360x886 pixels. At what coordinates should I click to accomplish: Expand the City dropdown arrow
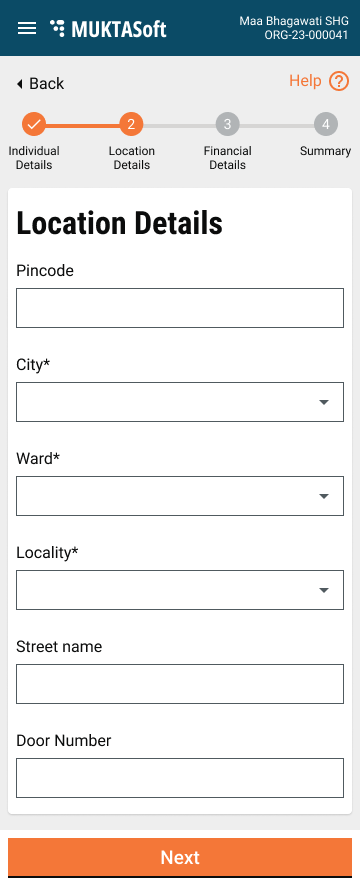324,402
